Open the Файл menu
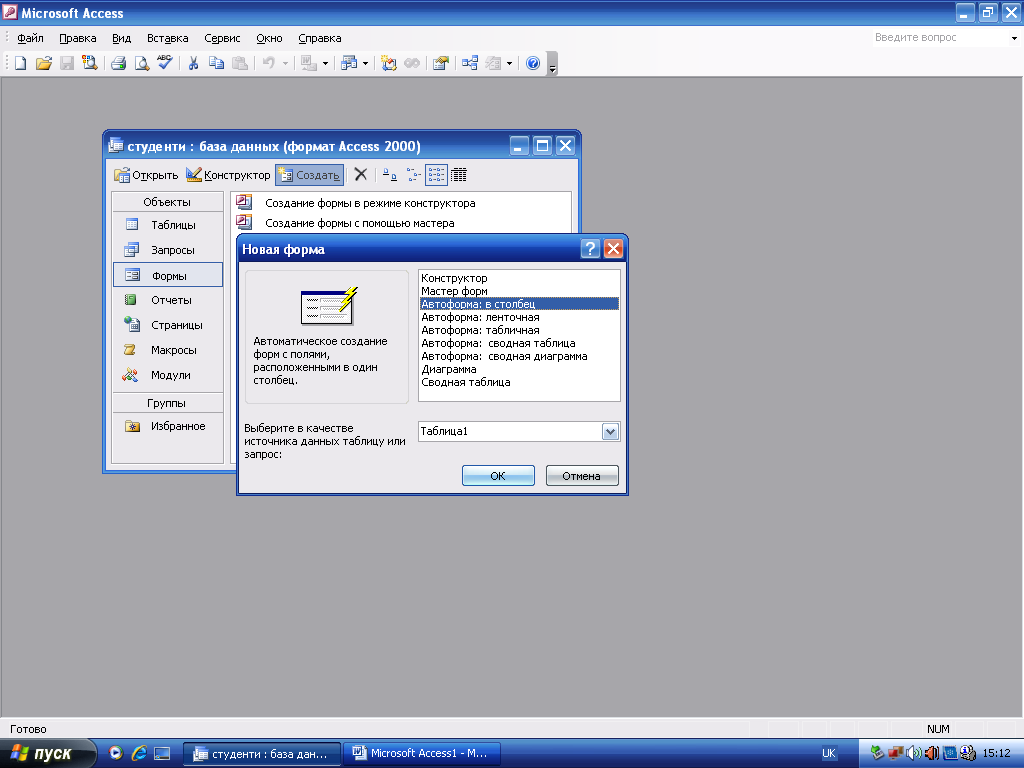The width and height of the screenshot is (1024, 768). pyautogui.click(x=30, y=38)
